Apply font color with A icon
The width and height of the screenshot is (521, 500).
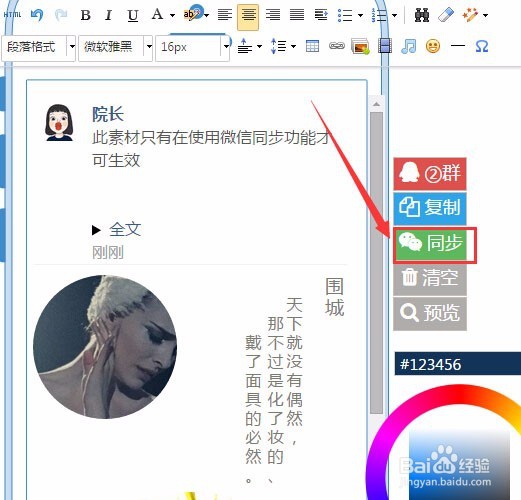pos(157,15)
